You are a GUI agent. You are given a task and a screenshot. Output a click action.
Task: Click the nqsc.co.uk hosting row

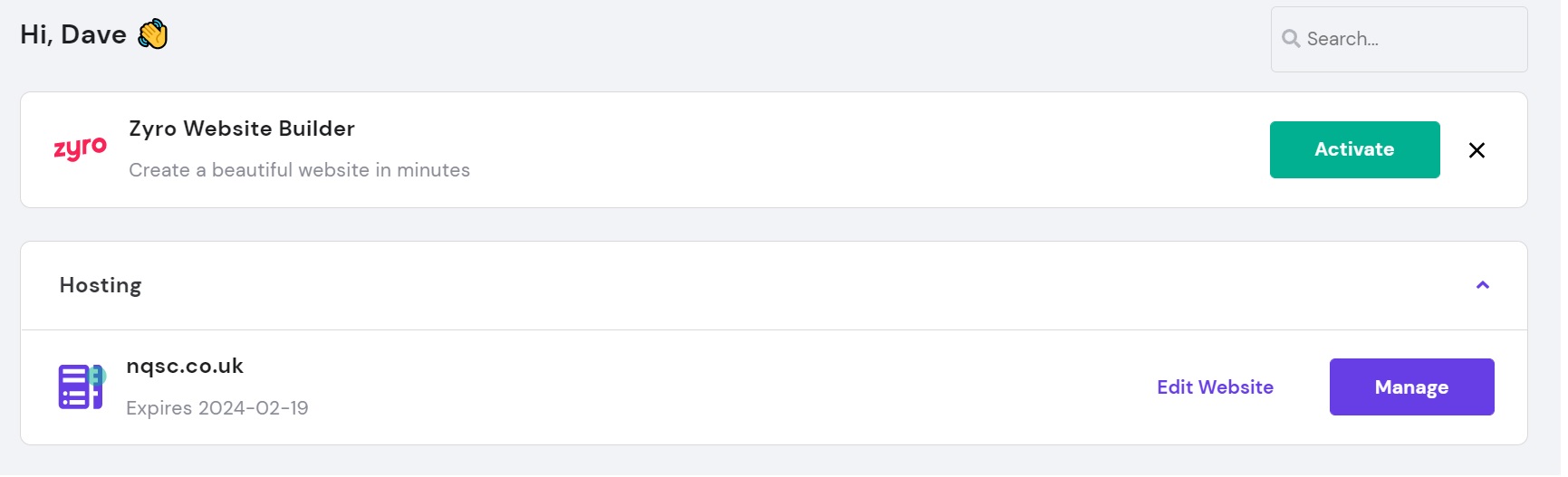[x=774, y=387]
